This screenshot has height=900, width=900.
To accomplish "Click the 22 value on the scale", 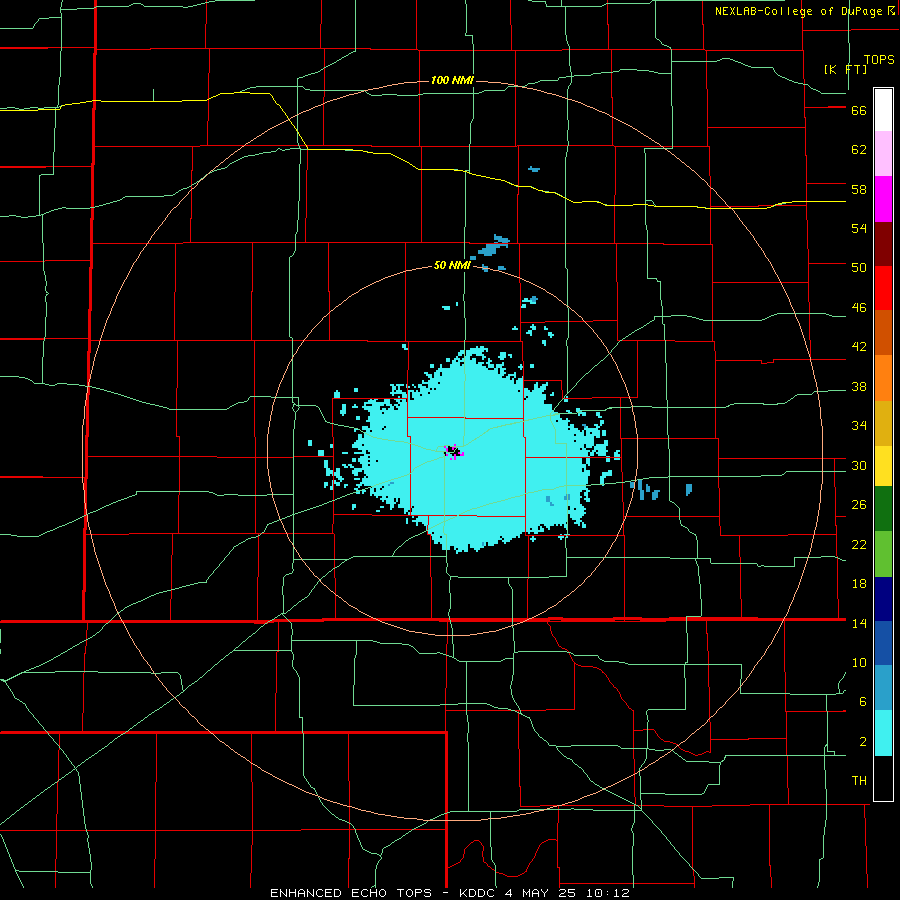I will 859,544.
